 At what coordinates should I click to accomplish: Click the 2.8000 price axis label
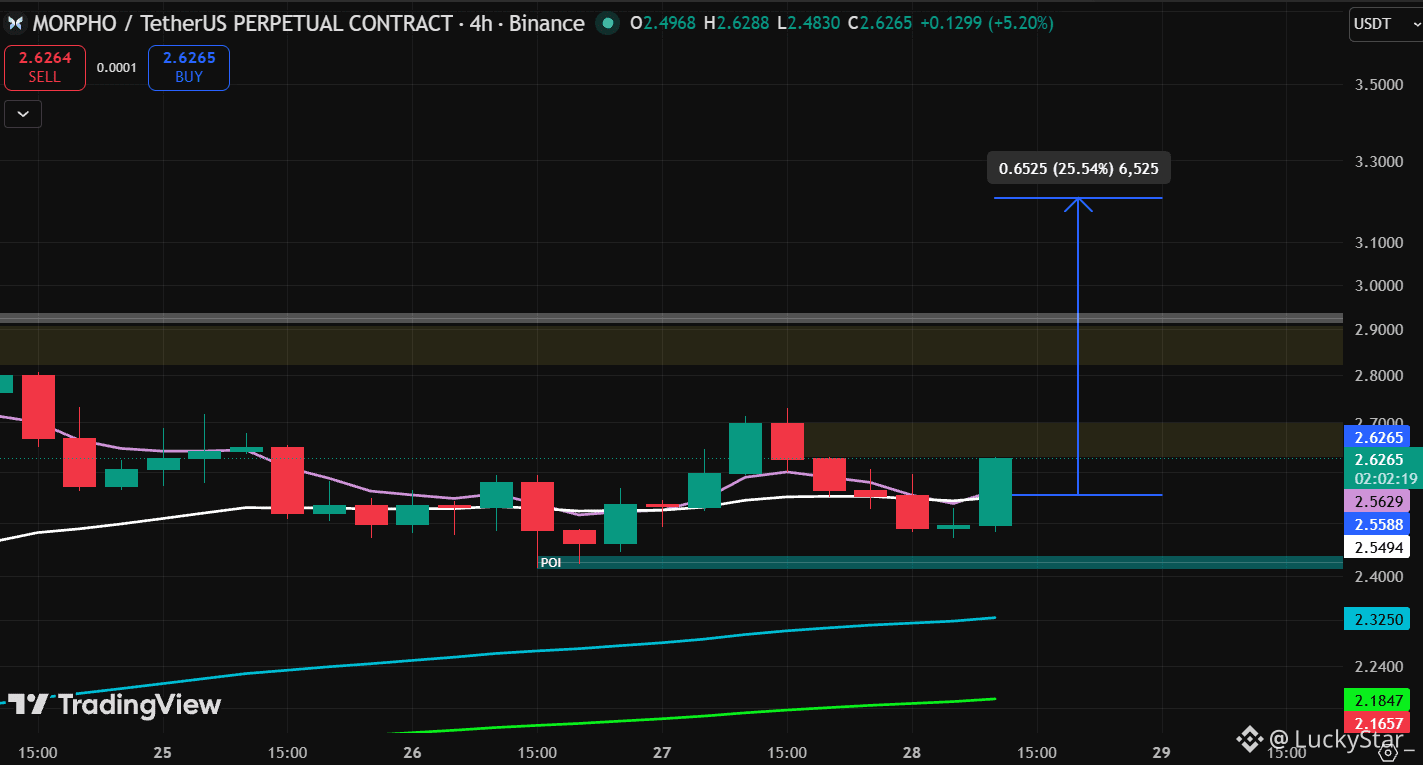point(1380,375)
